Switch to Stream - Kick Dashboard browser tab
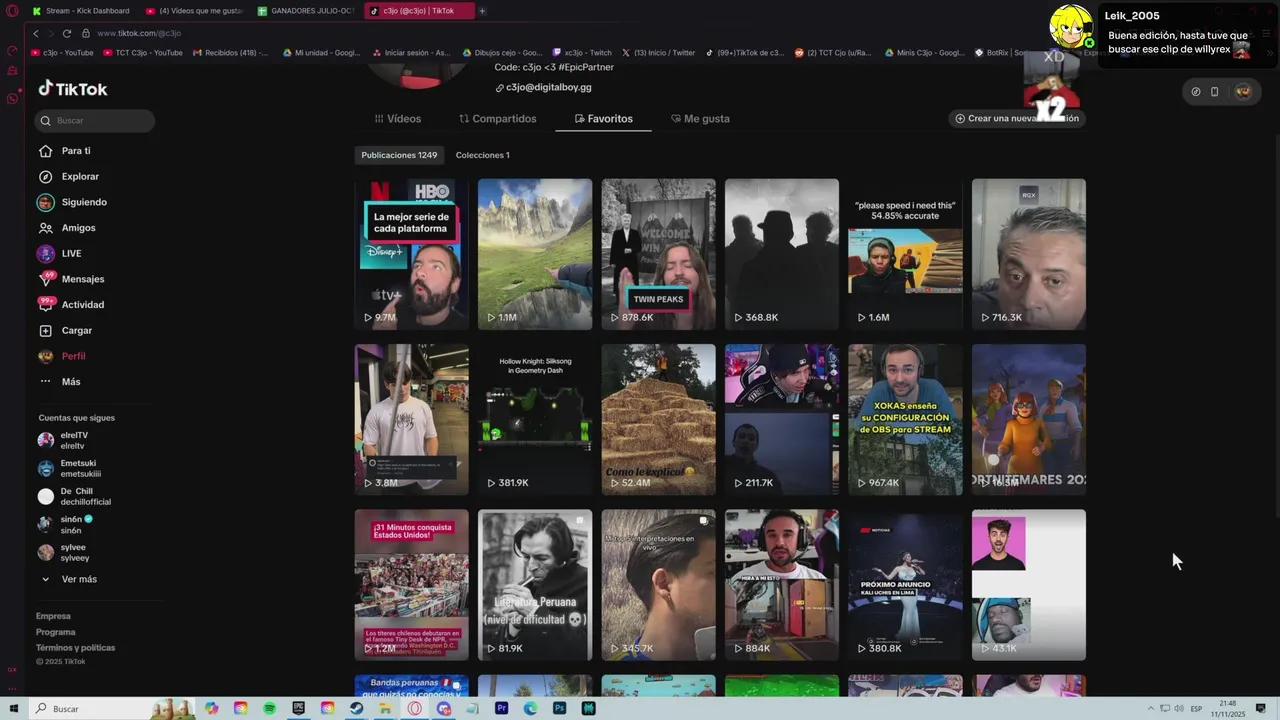The width and height of the screenshot is (1280, 720). (82, 11)
